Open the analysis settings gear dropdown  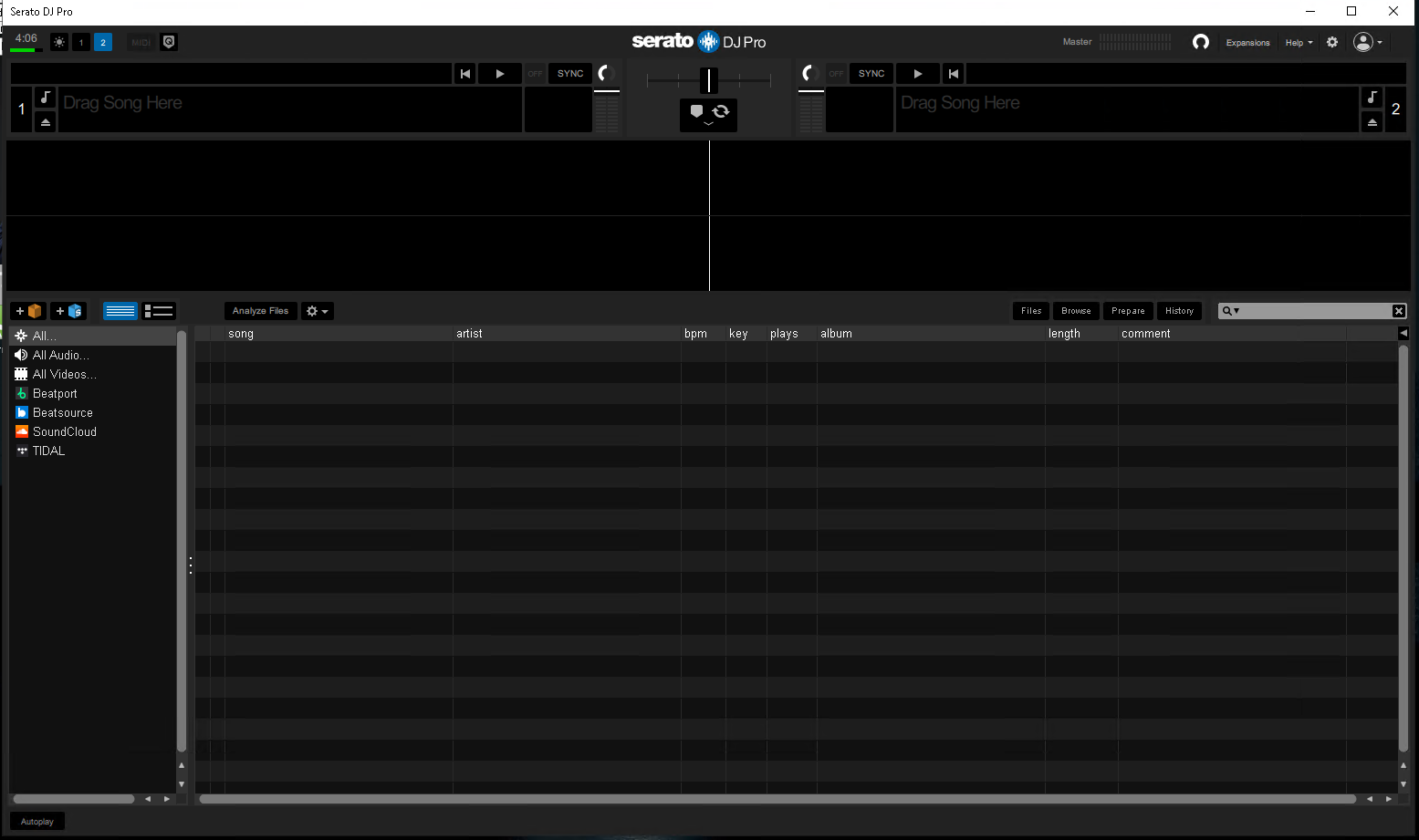(318, 311)
